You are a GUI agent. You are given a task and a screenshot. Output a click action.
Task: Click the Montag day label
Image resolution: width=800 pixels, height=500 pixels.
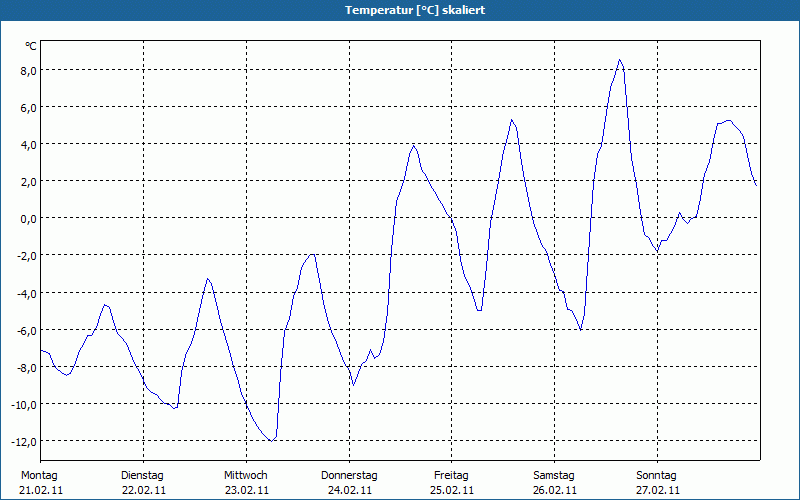39,476
